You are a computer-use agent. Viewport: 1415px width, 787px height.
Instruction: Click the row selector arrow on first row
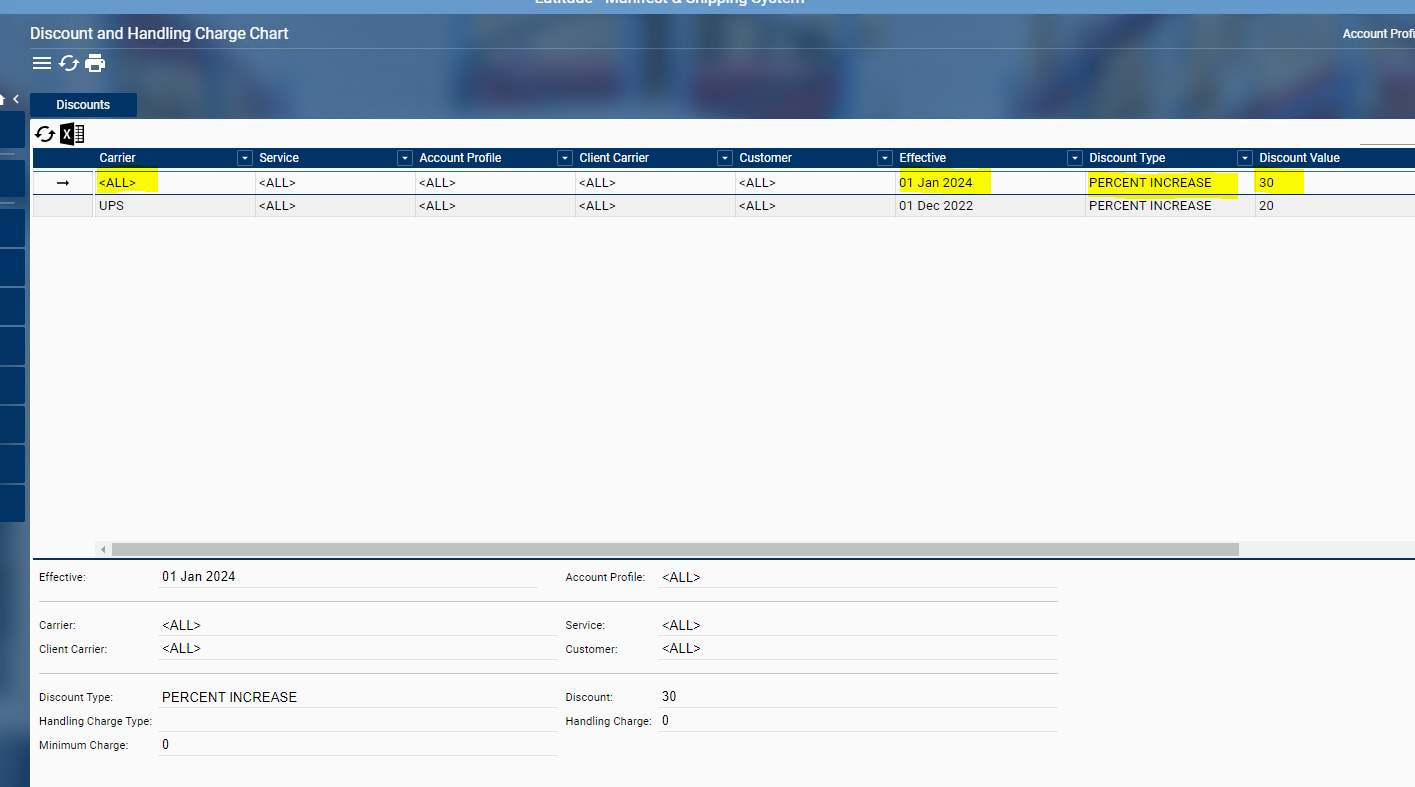63,183
